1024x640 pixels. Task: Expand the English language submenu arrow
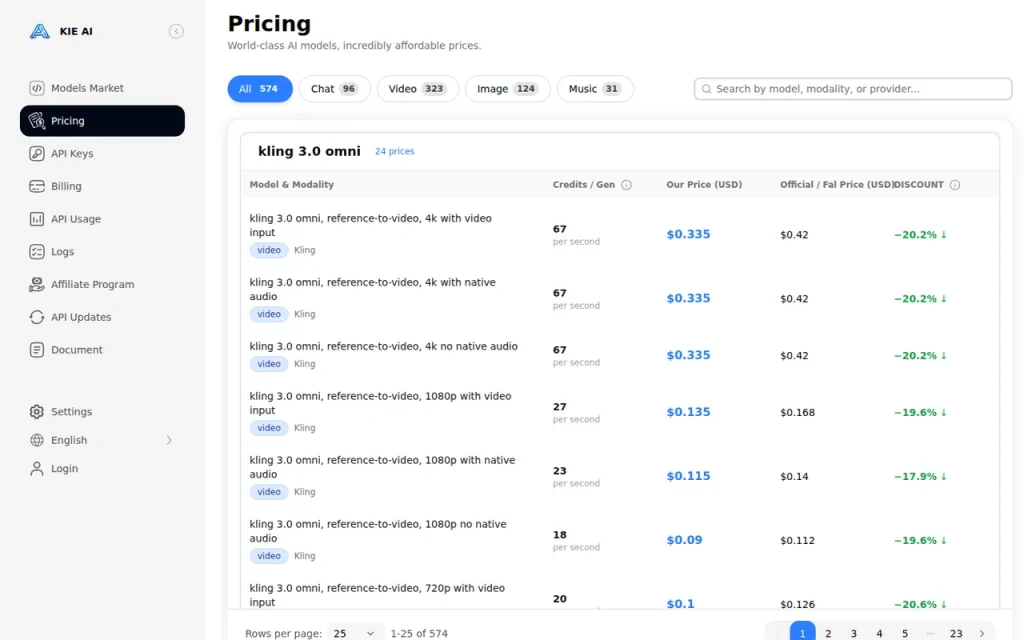(x=168, y=440)
